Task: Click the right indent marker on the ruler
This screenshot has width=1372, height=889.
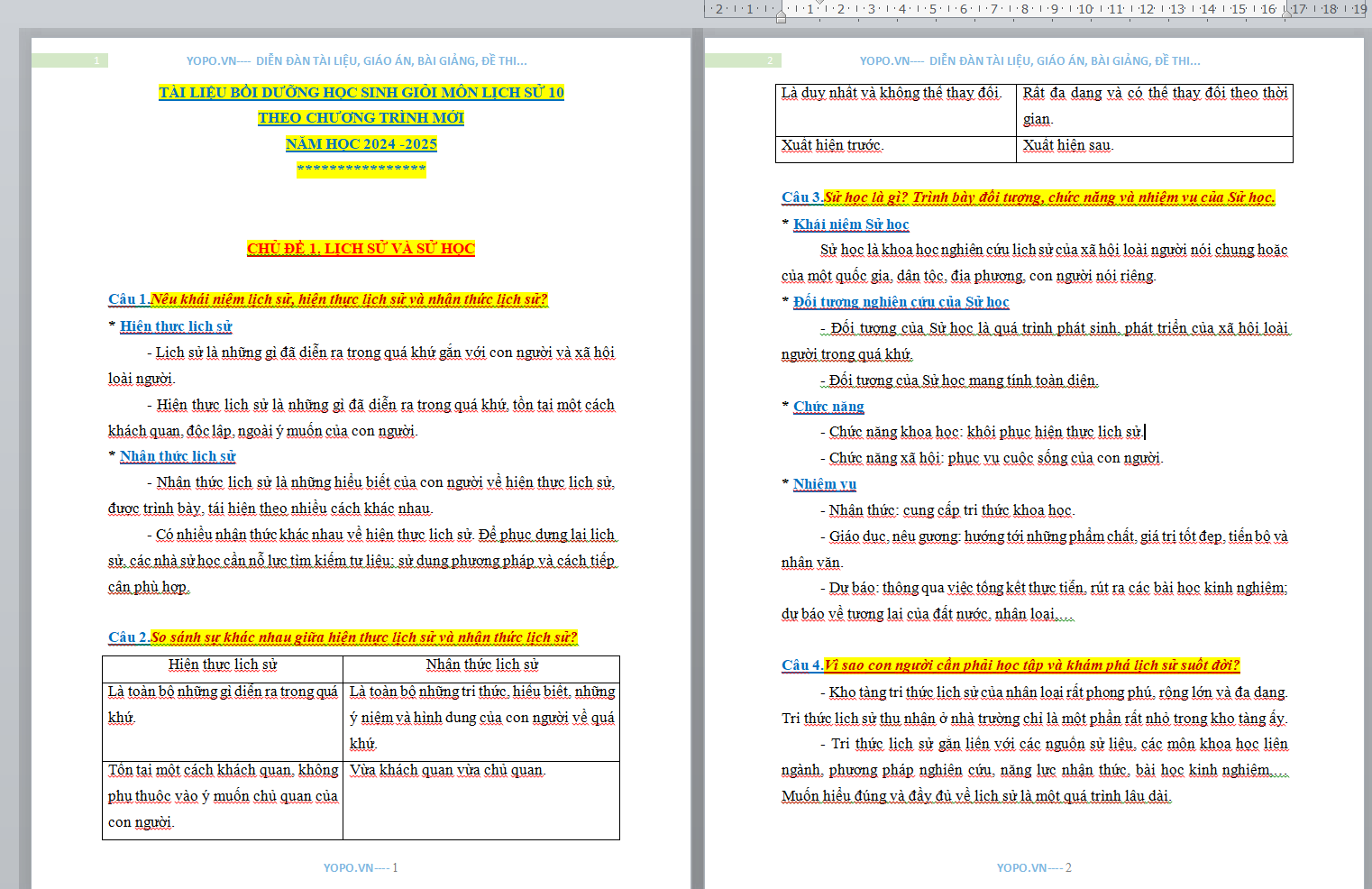Action: pos(1287,14)
